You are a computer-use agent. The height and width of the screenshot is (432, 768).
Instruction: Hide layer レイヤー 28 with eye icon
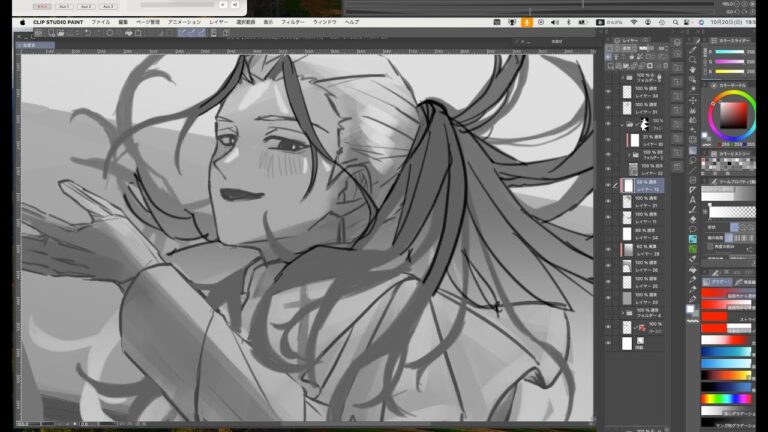[x=608, y=250]
